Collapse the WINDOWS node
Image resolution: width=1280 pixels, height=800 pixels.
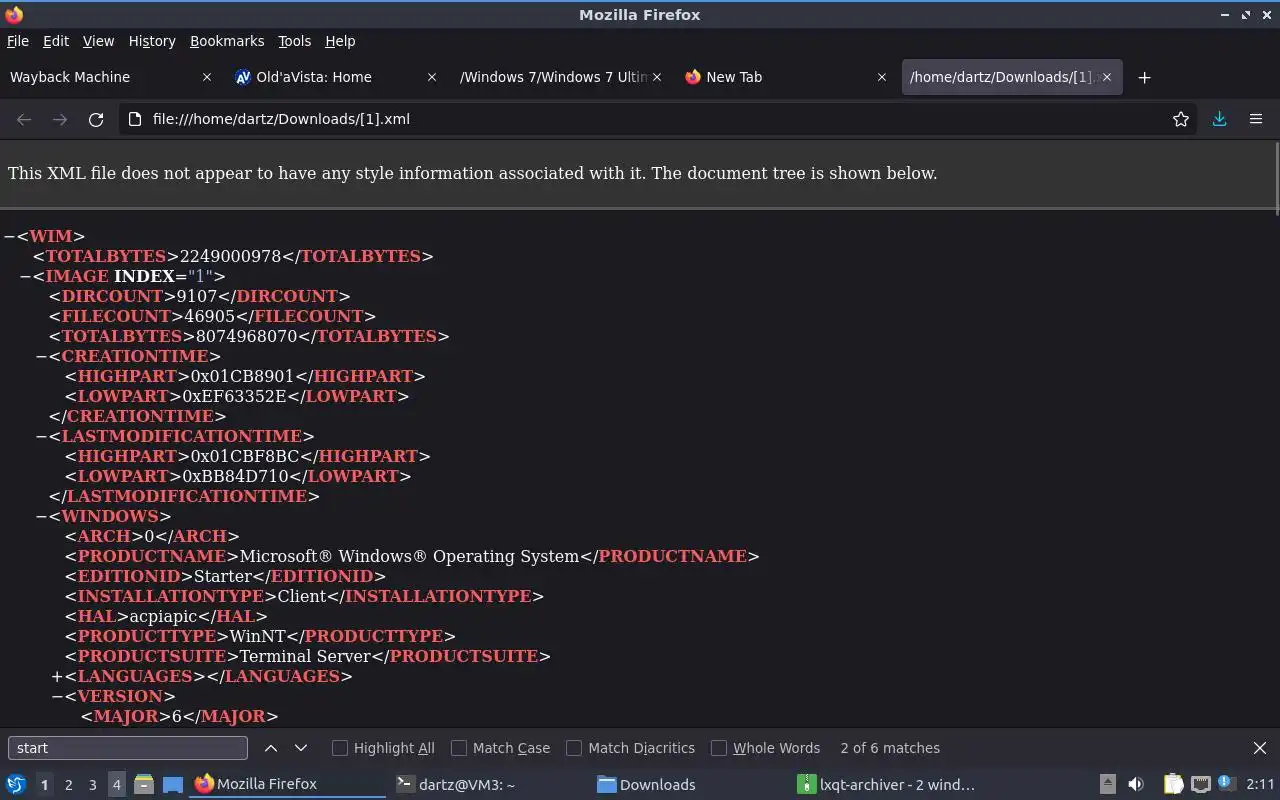point(41,516)
